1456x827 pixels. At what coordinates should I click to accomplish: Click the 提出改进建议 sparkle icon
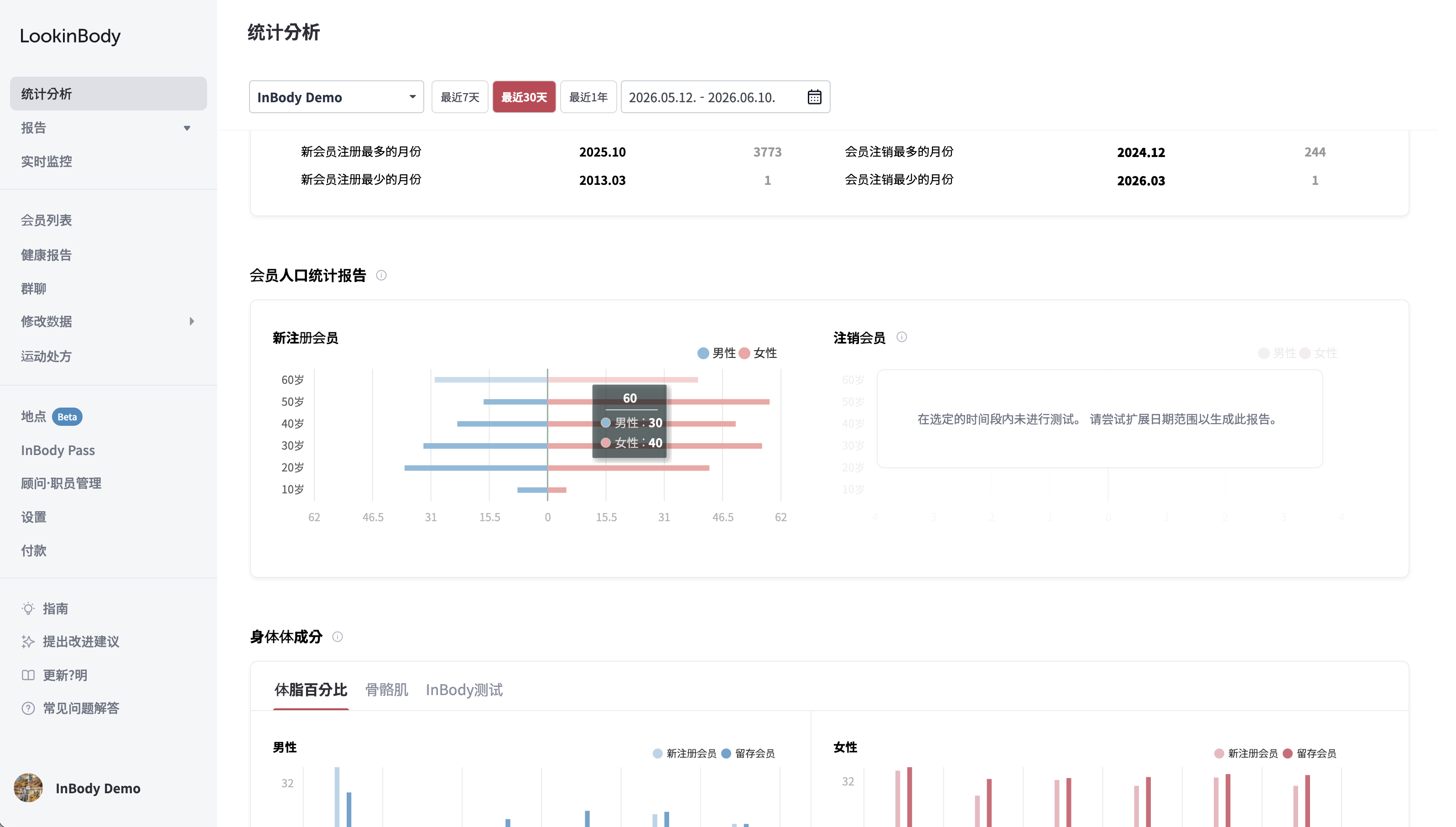click(x=28, y=642)
